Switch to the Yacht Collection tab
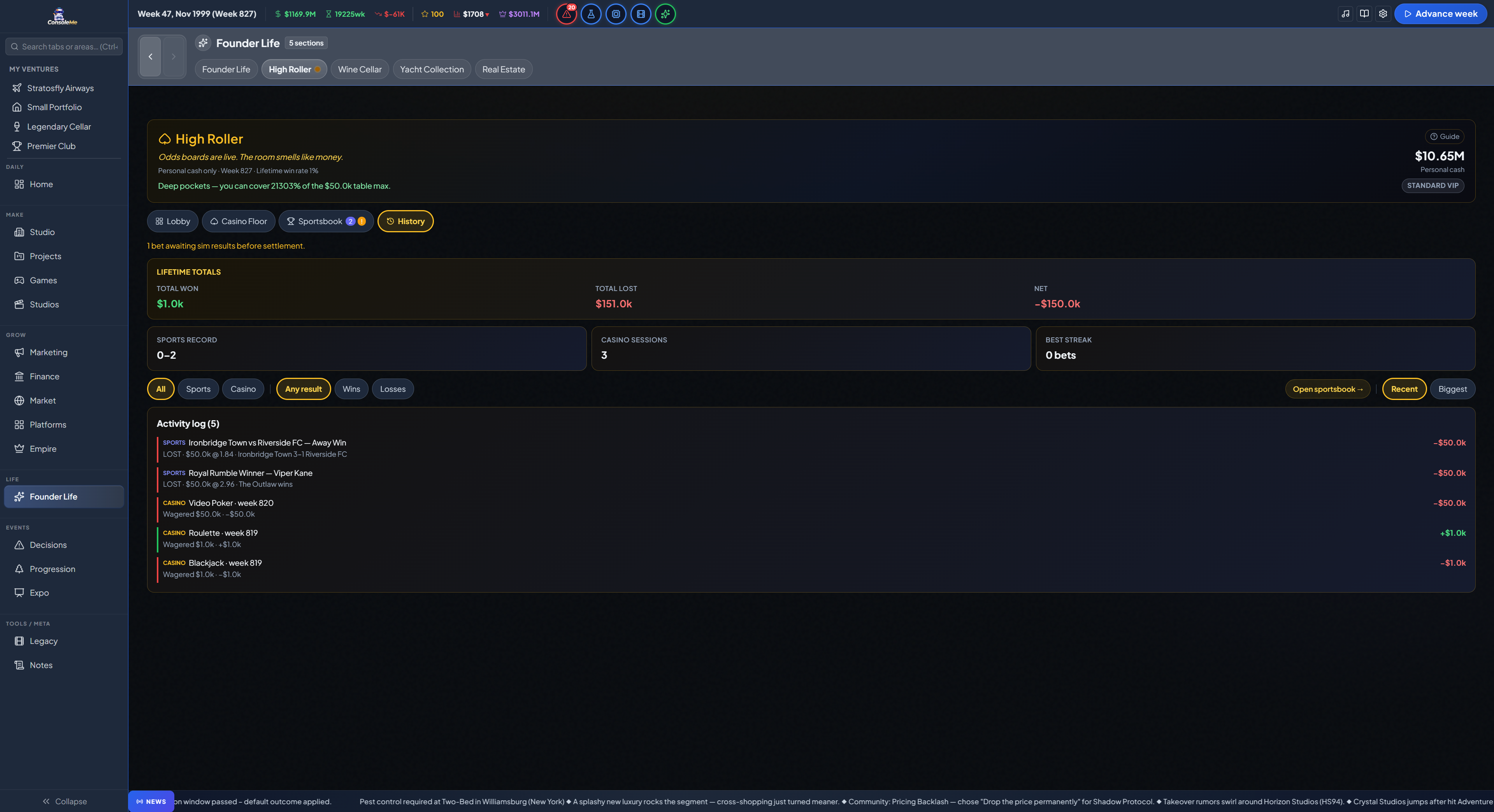 [432, 70]
